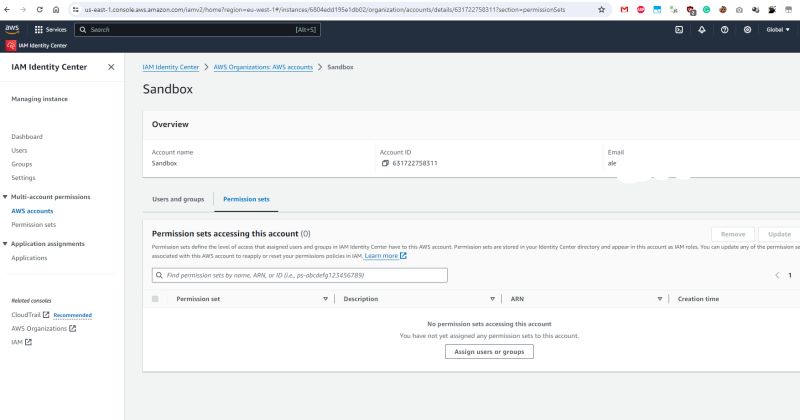800x420 pixels.
Task: Open the IAM related console link
Action: (x=21, y=342)
